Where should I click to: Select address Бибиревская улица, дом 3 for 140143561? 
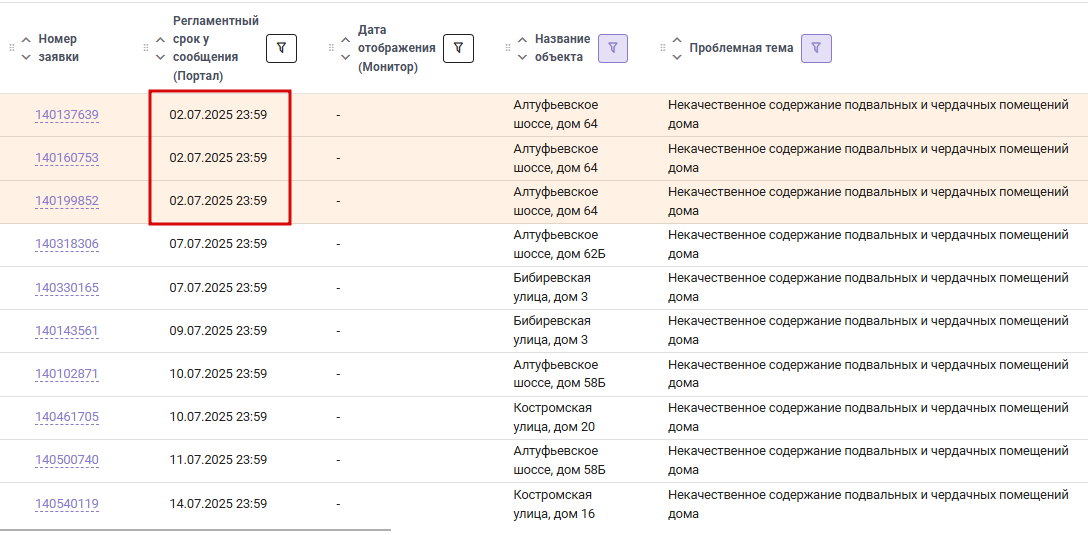click(552, 330)
